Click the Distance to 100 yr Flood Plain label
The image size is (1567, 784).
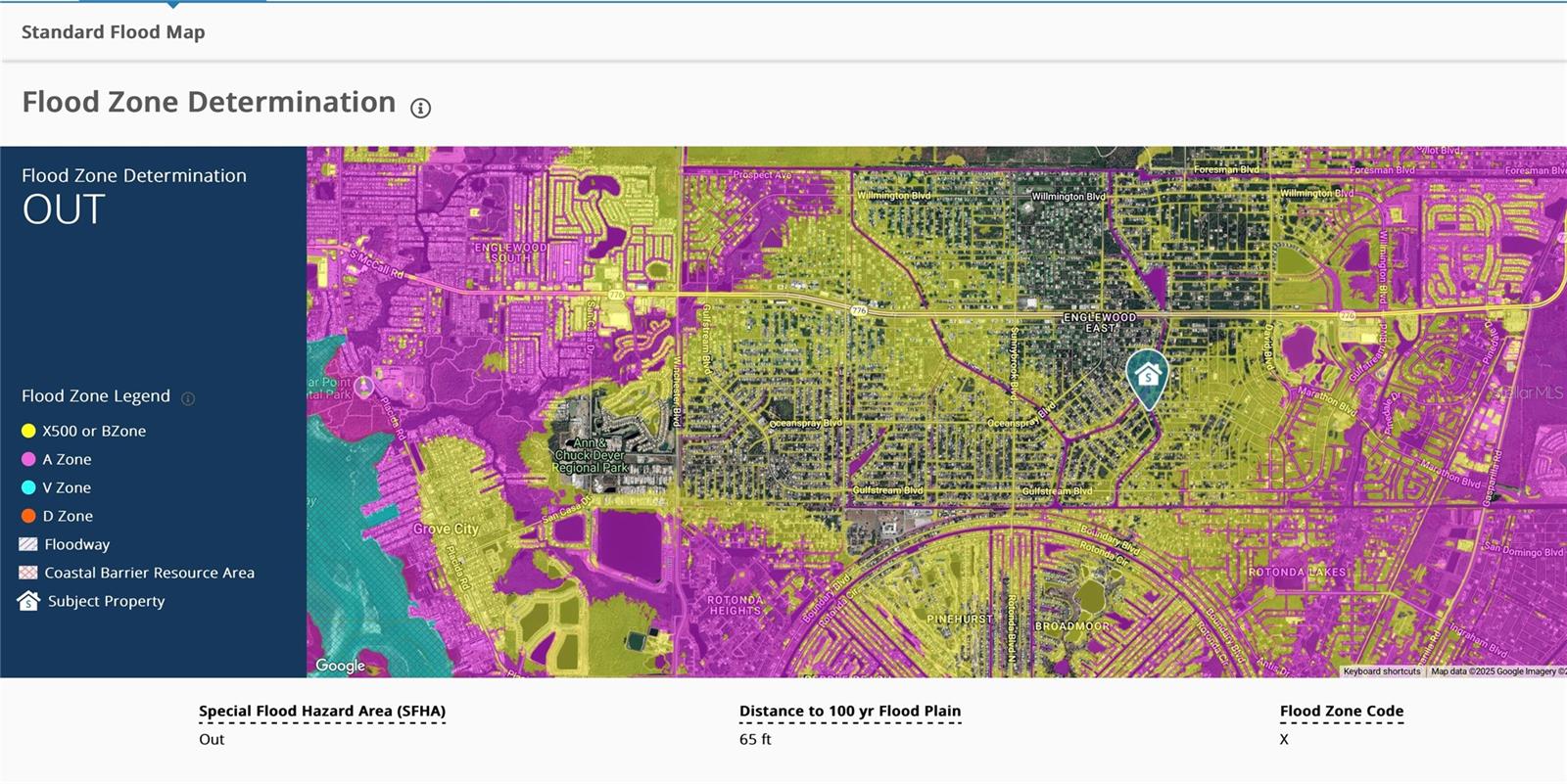(x=849, y=712)
